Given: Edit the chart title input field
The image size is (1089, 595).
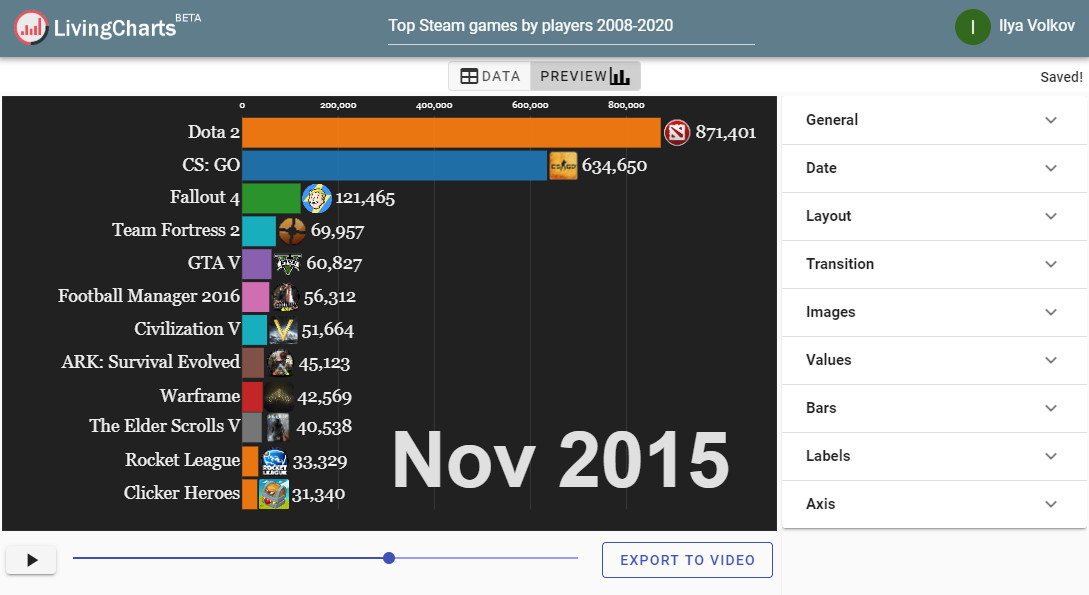Looking at the screenshot, I should tap(571, 26).
